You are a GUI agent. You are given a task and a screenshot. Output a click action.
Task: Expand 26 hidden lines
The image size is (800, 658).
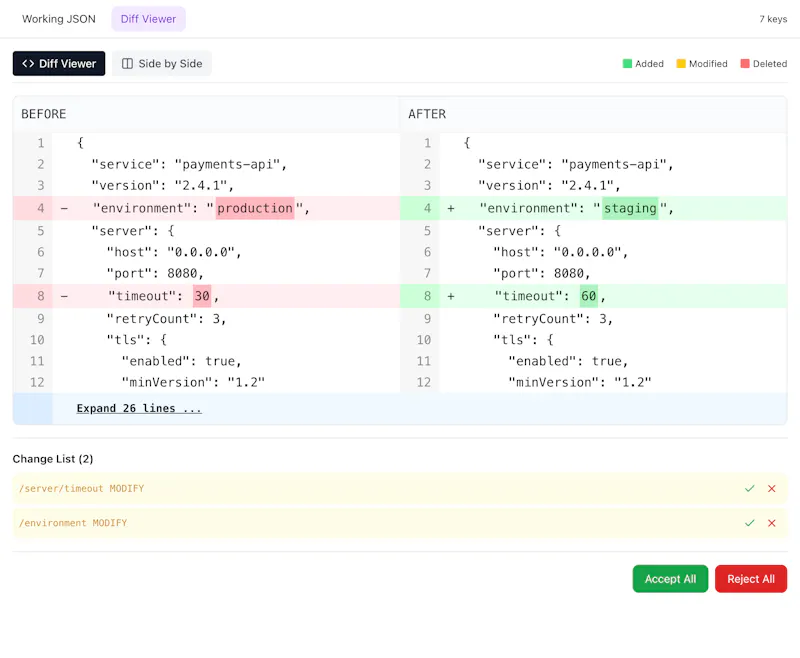tap(139, 409)
